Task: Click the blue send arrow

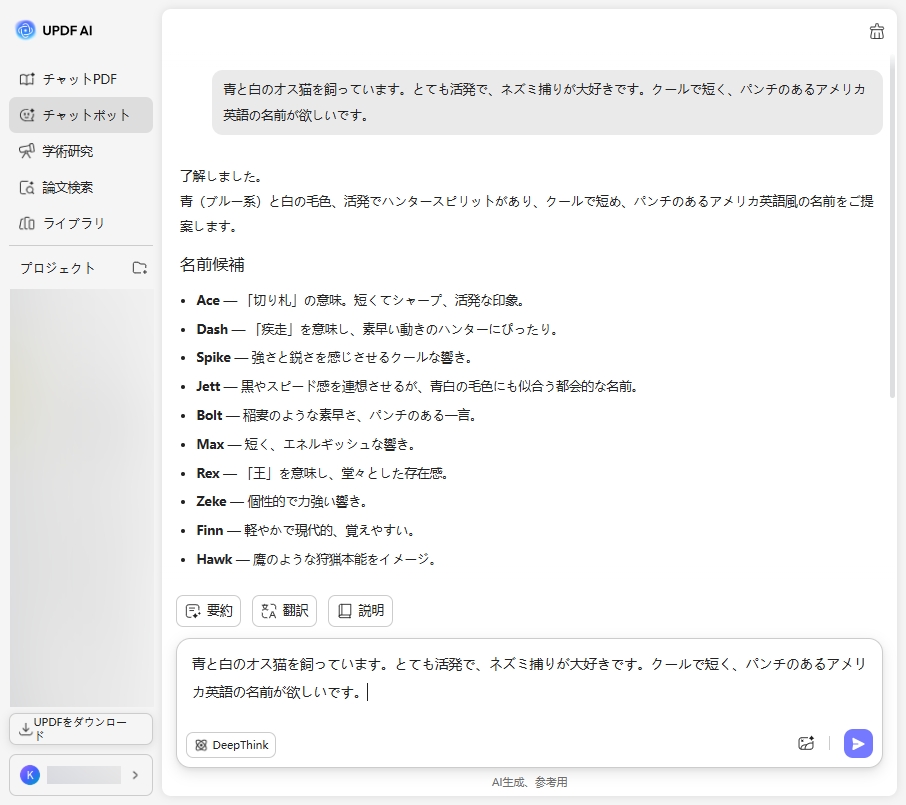Action: click(858, 744)
